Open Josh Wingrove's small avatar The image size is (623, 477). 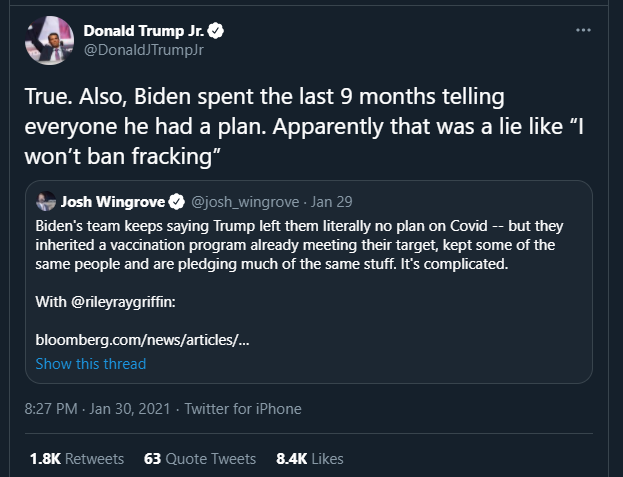(46, 201)
